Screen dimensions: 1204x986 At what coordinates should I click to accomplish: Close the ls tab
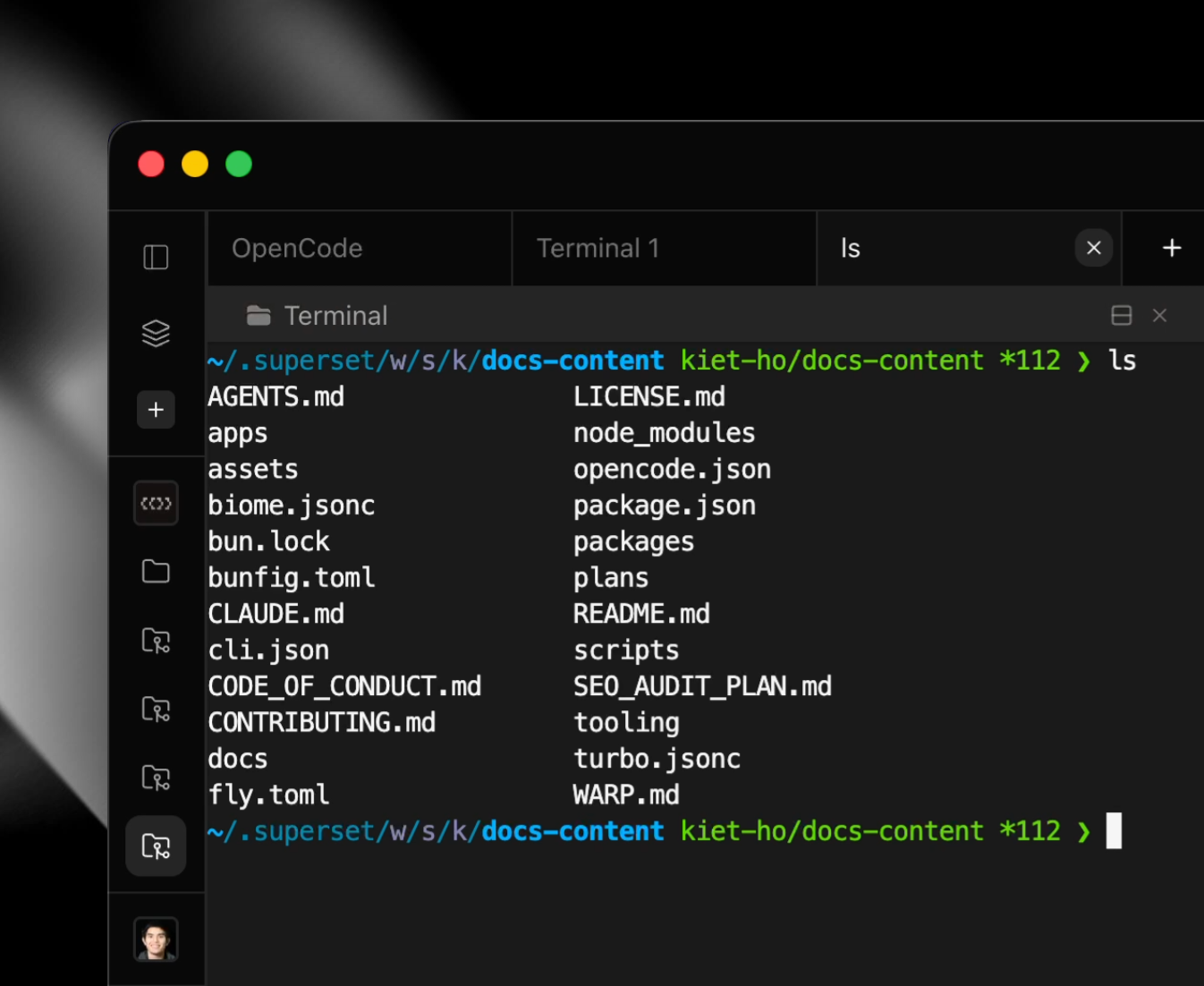point(1093,248)
